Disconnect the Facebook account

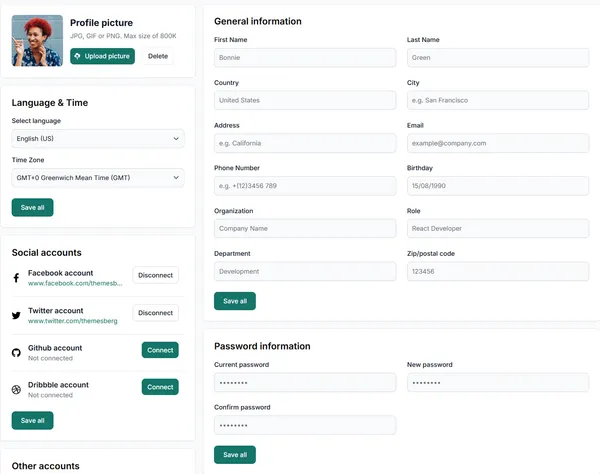[x=155, y=275]
